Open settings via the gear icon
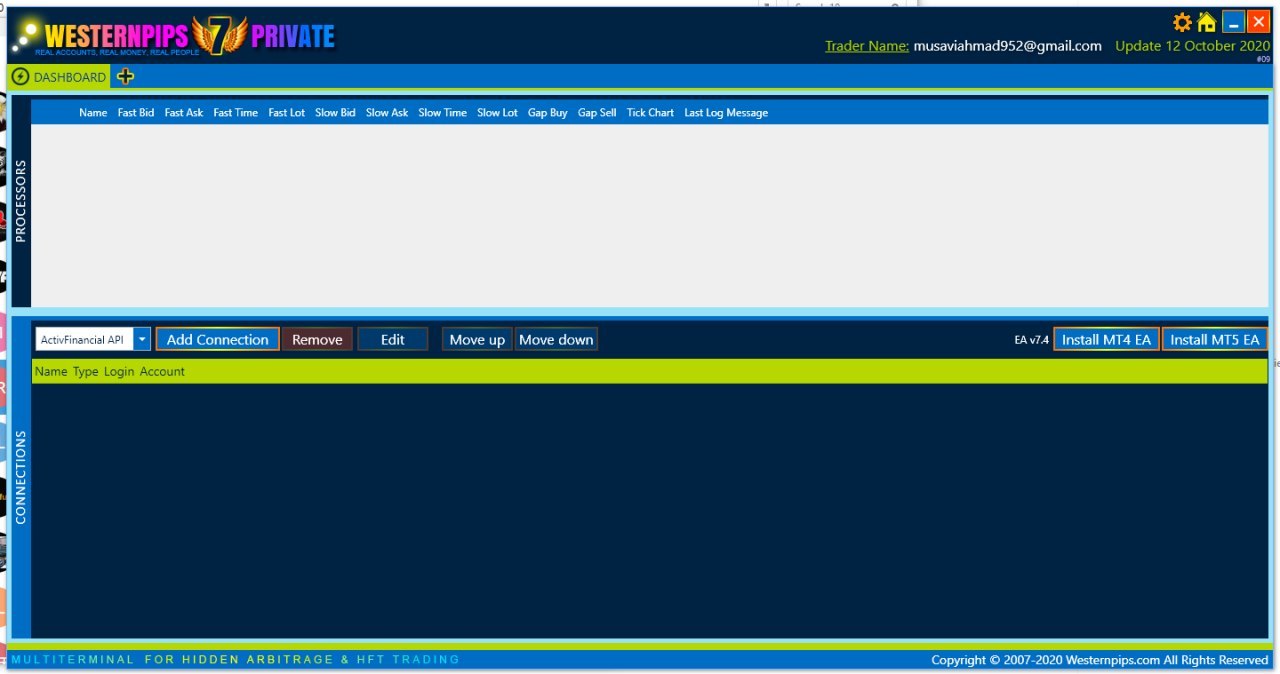The width and height of the screenshot is (1280, 674). 1182,22
